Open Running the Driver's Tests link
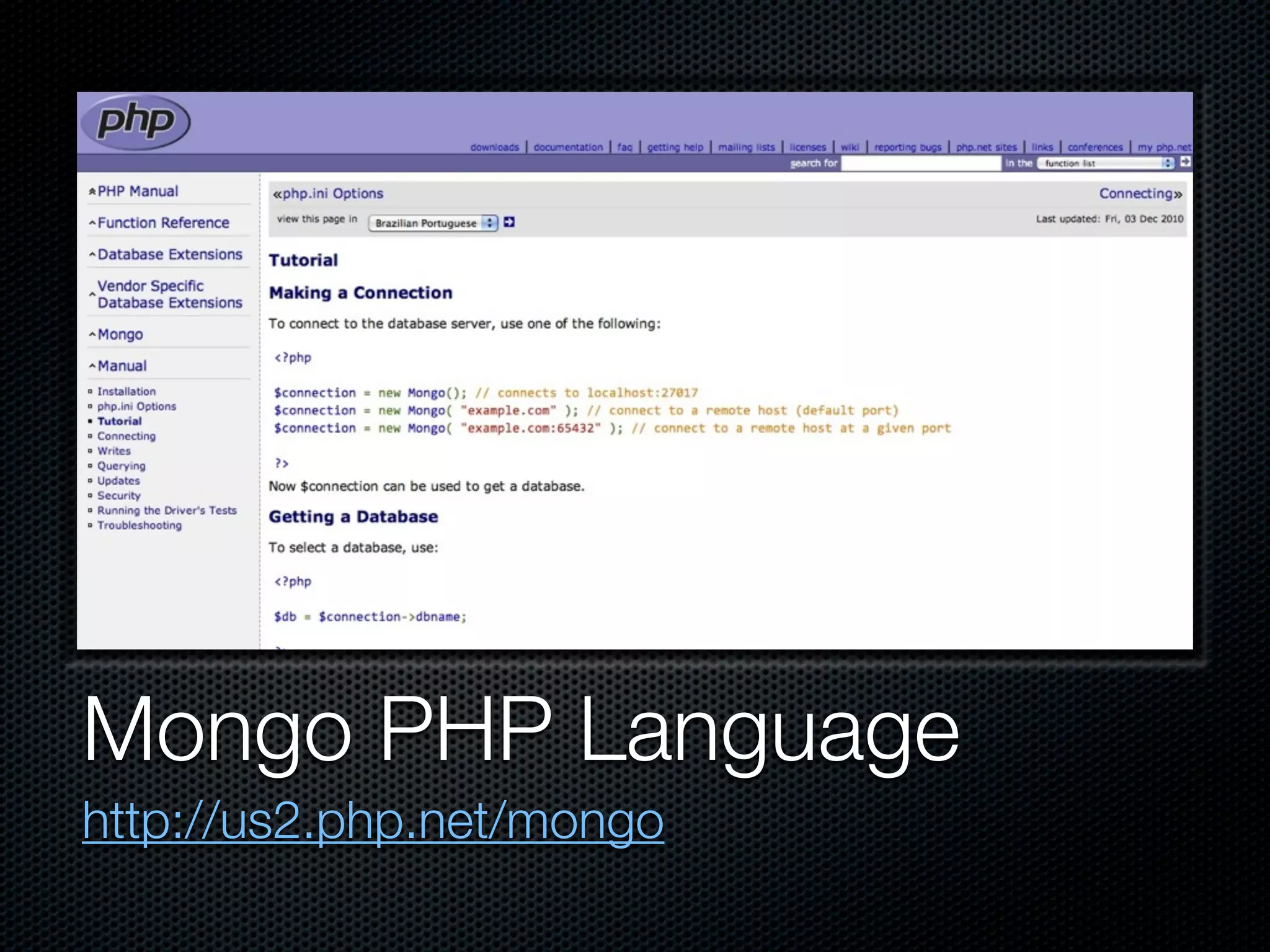The image size is (1270, 952). click(167, 511)
